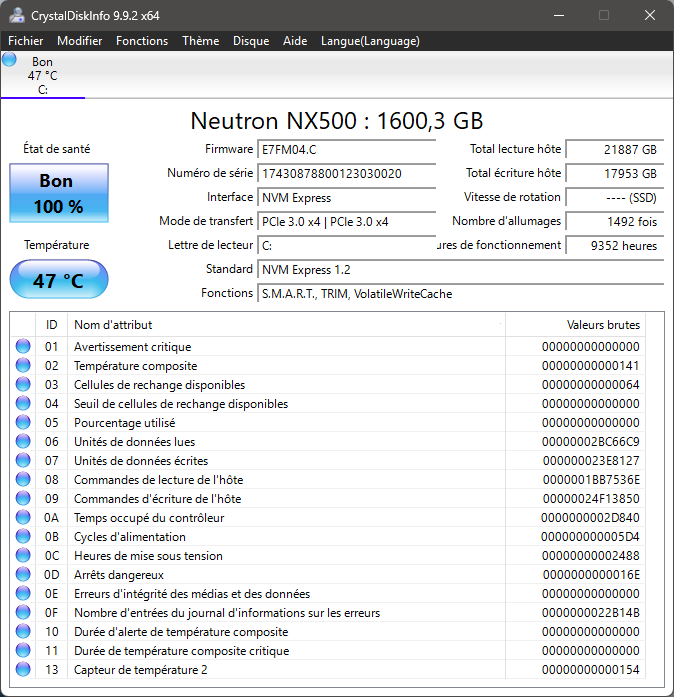Click the Bon 100 % health button
This screenshot has width=674, height=697.
[59, 193]
